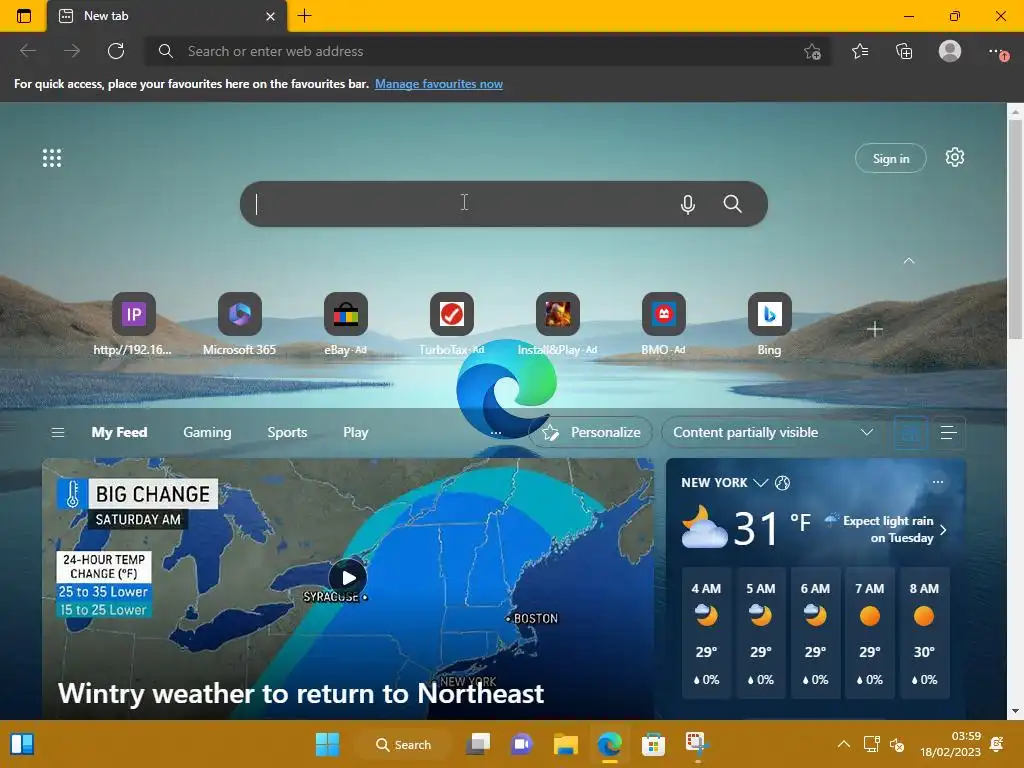Click Manage favourites now link

439,84
